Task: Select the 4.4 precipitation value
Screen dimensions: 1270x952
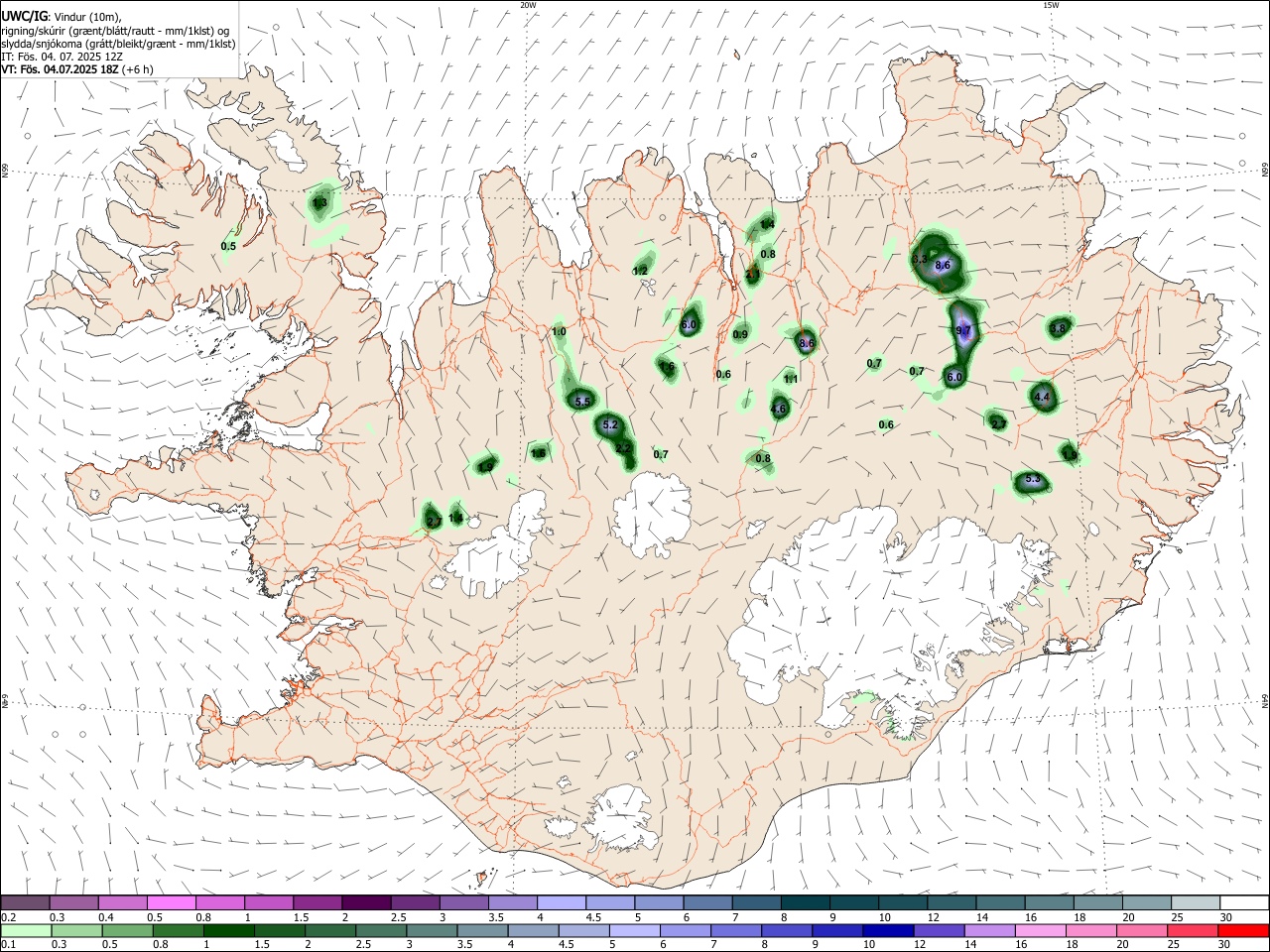Action: pos(1042,397)
